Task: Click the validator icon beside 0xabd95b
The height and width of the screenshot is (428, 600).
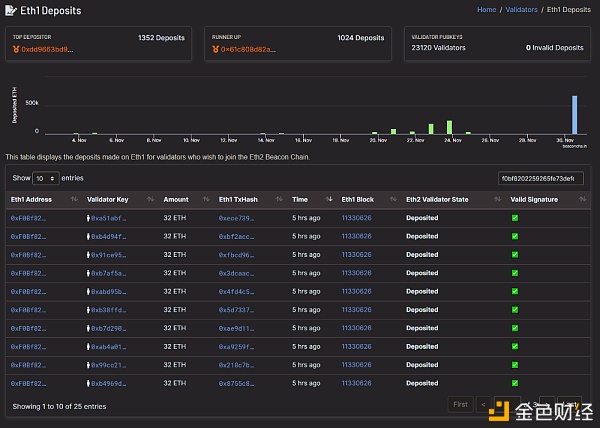Action: (x=88, y=291)
